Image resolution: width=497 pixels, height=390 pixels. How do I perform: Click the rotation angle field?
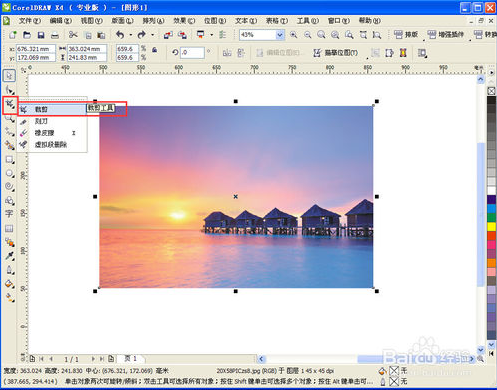[192, 52]
